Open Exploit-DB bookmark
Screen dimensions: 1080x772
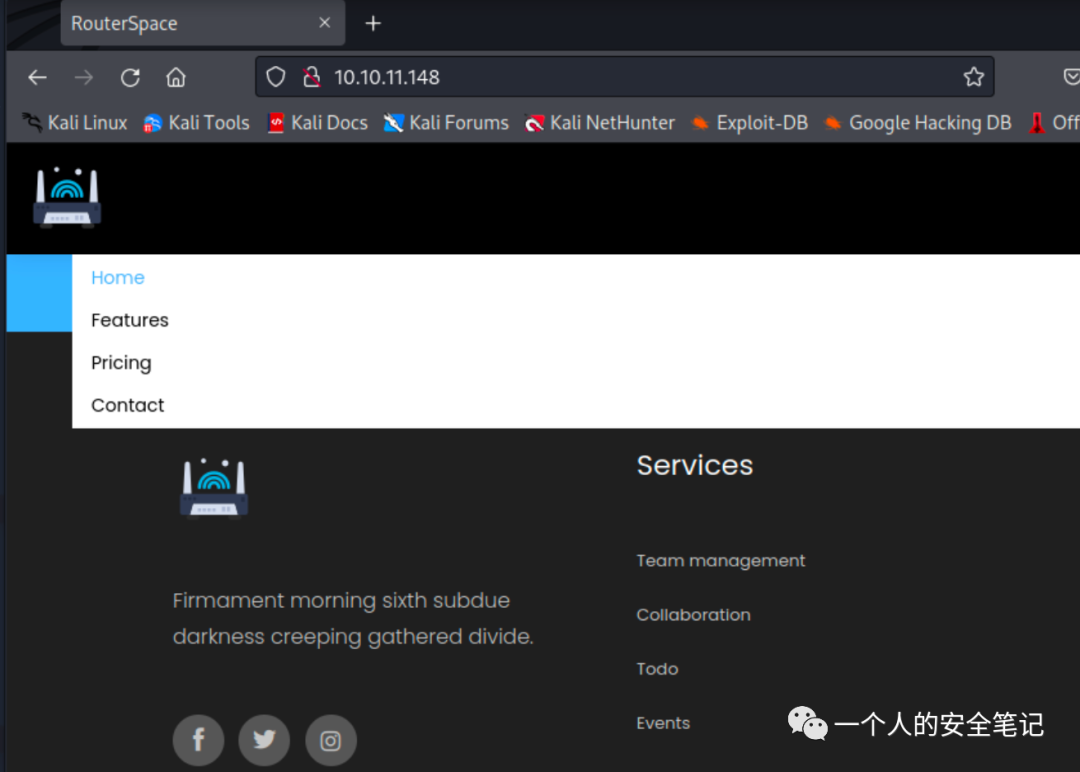pos(749,123)
